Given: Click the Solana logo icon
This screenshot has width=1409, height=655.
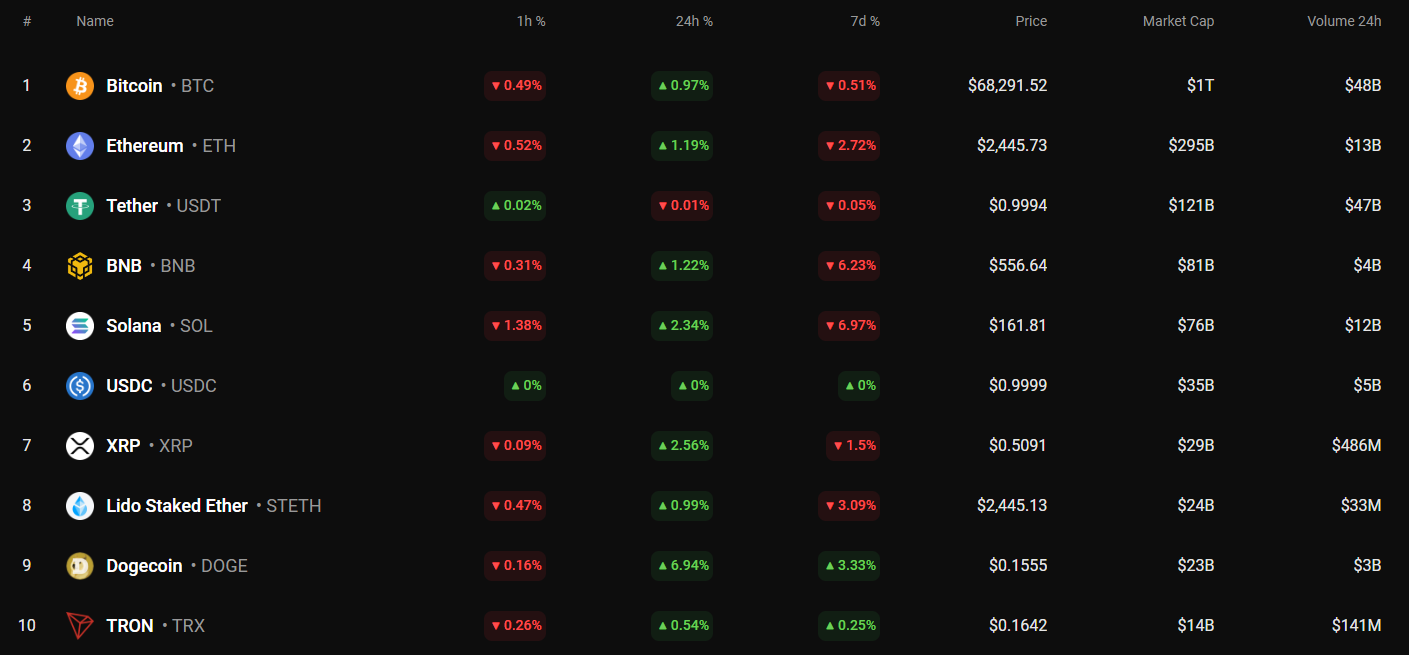Looking at the screenshot, I should point(80,326).
